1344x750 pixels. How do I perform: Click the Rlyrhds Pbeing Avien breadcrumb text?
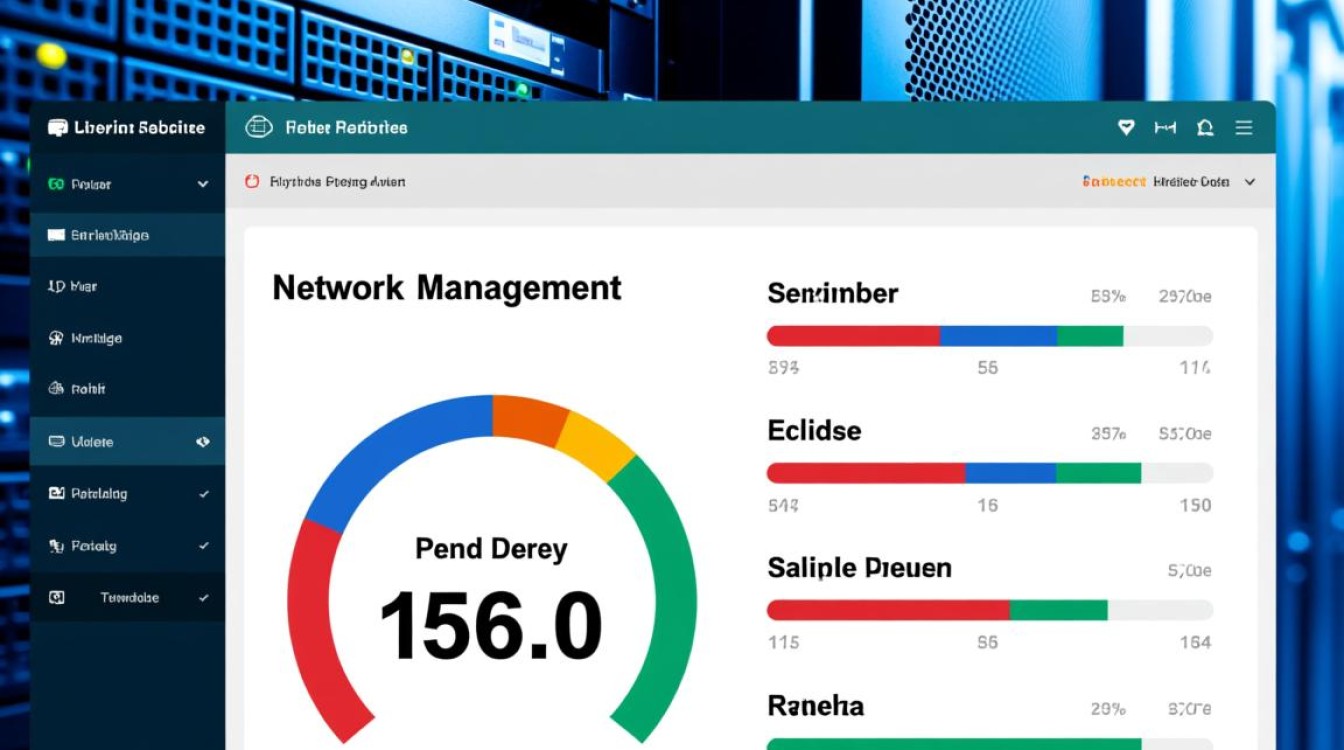pyautogui.click(x=337, y=182)
